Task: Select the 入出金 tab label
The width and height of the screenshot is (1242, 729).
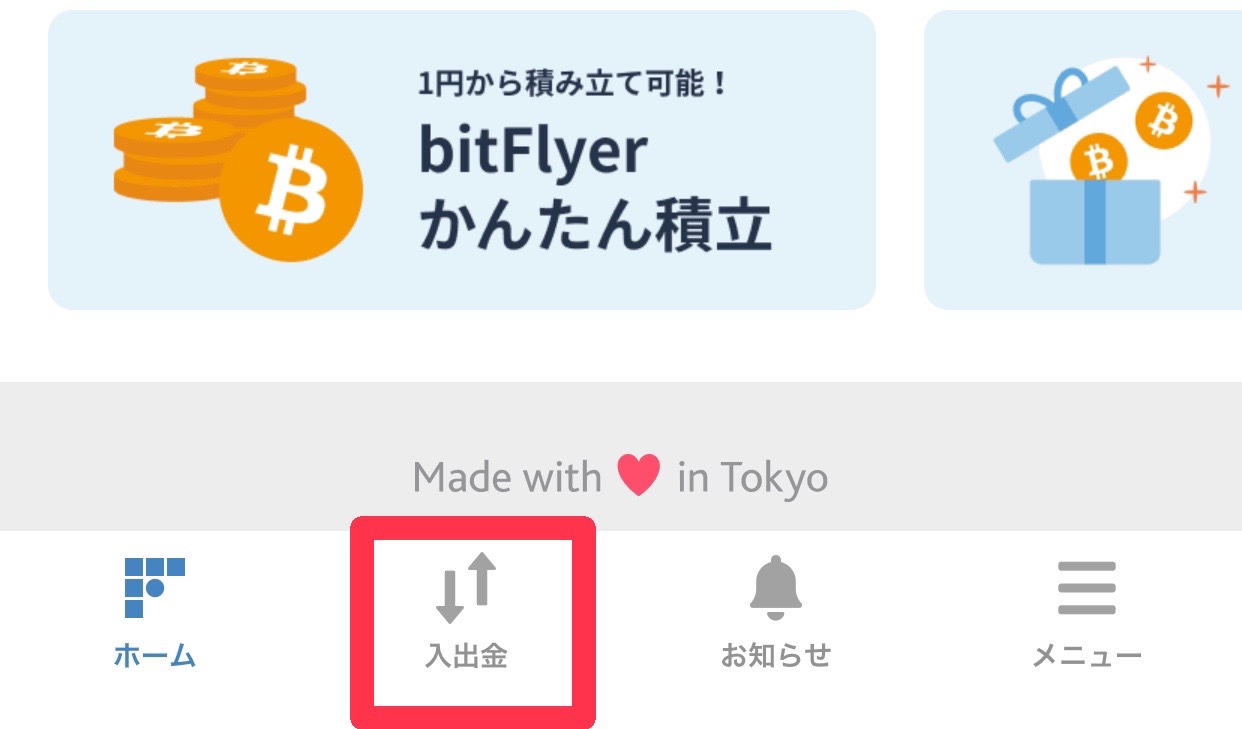Action: (466, 656)
